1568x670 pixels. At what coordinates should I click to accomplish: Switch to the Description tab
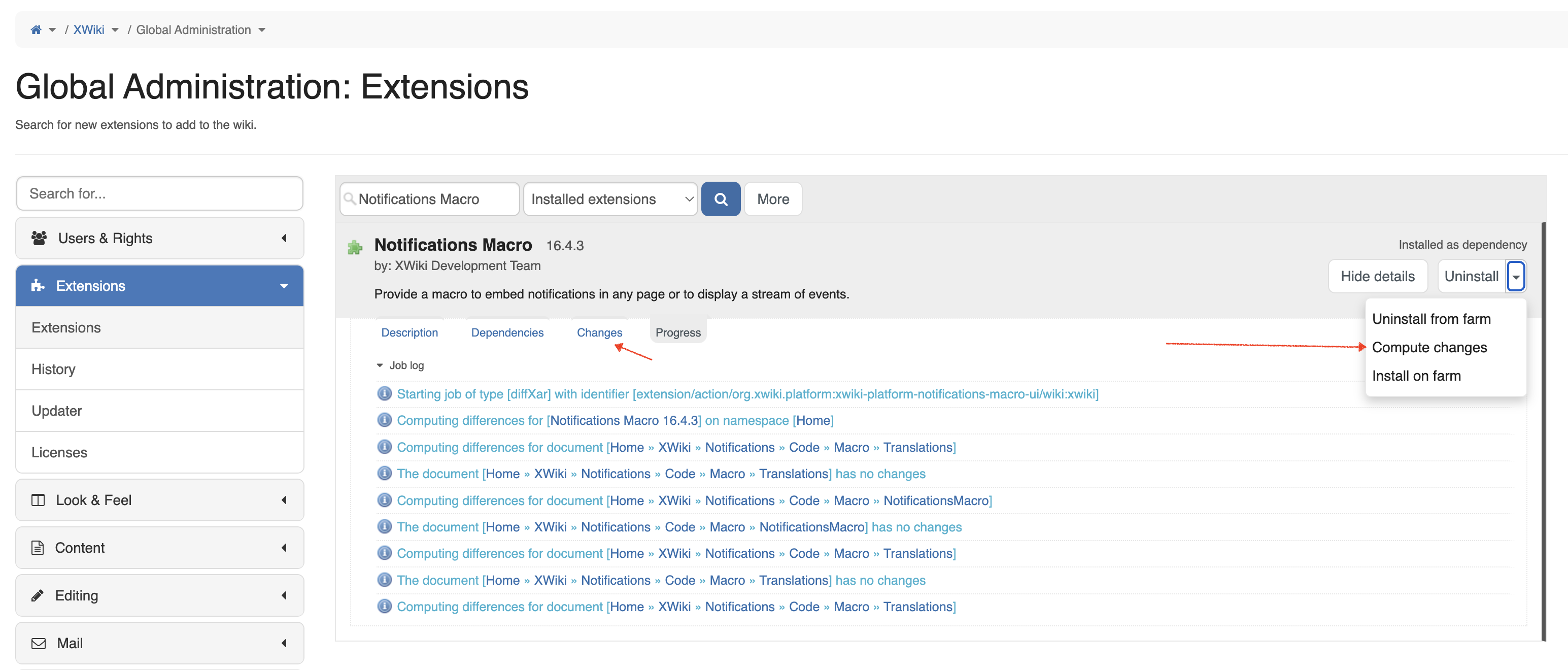coord(410,332)
